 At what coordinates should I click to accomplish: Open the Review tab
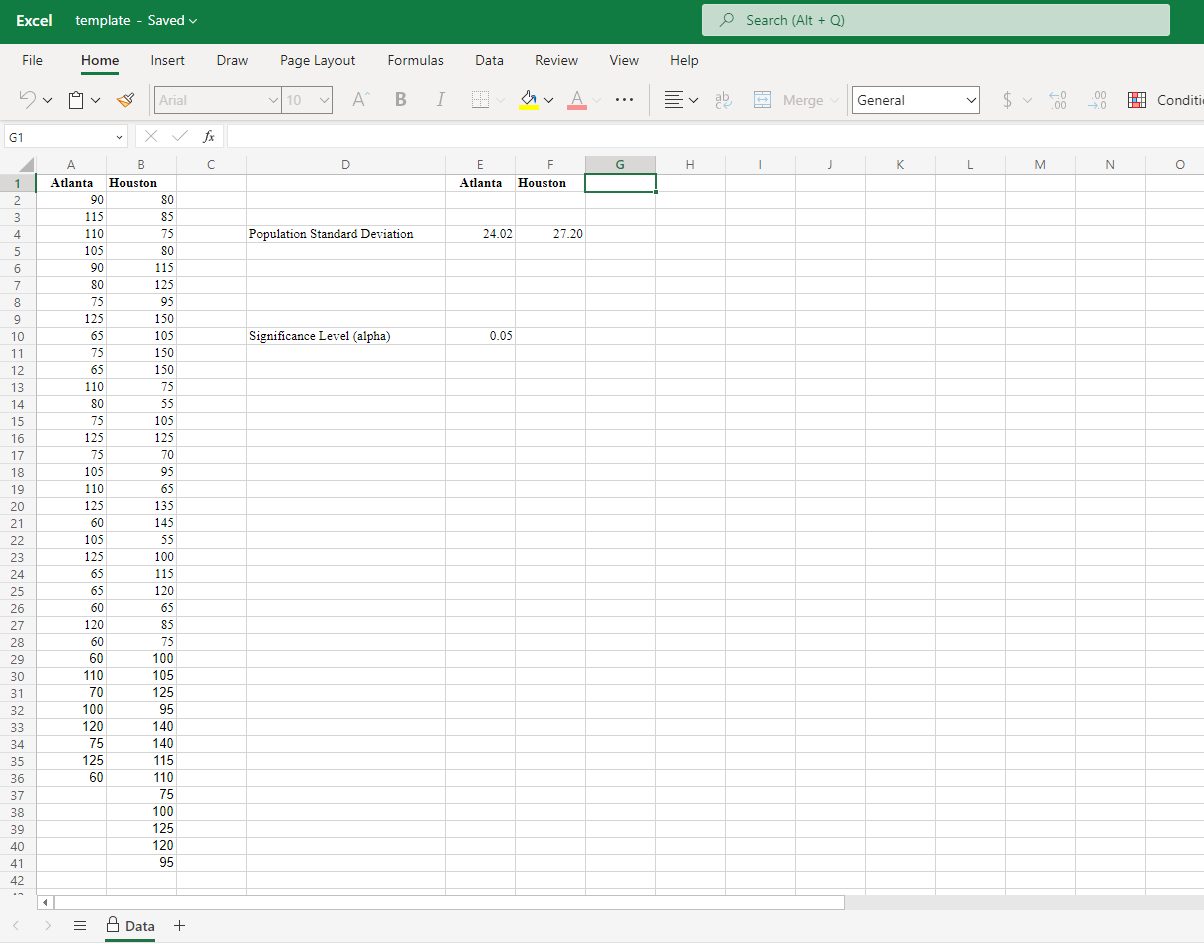[556, 60]
